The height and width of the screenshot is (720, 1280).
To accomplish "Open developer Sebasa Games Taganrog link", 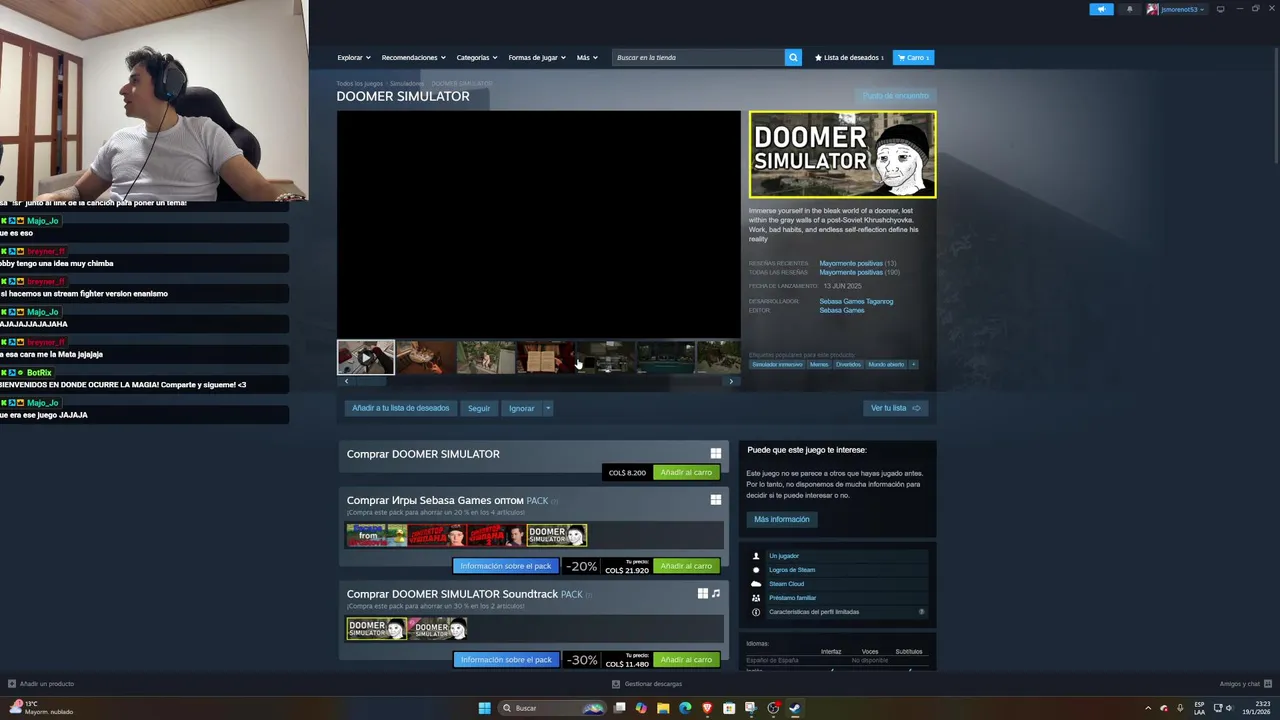I will pos(856,301).
